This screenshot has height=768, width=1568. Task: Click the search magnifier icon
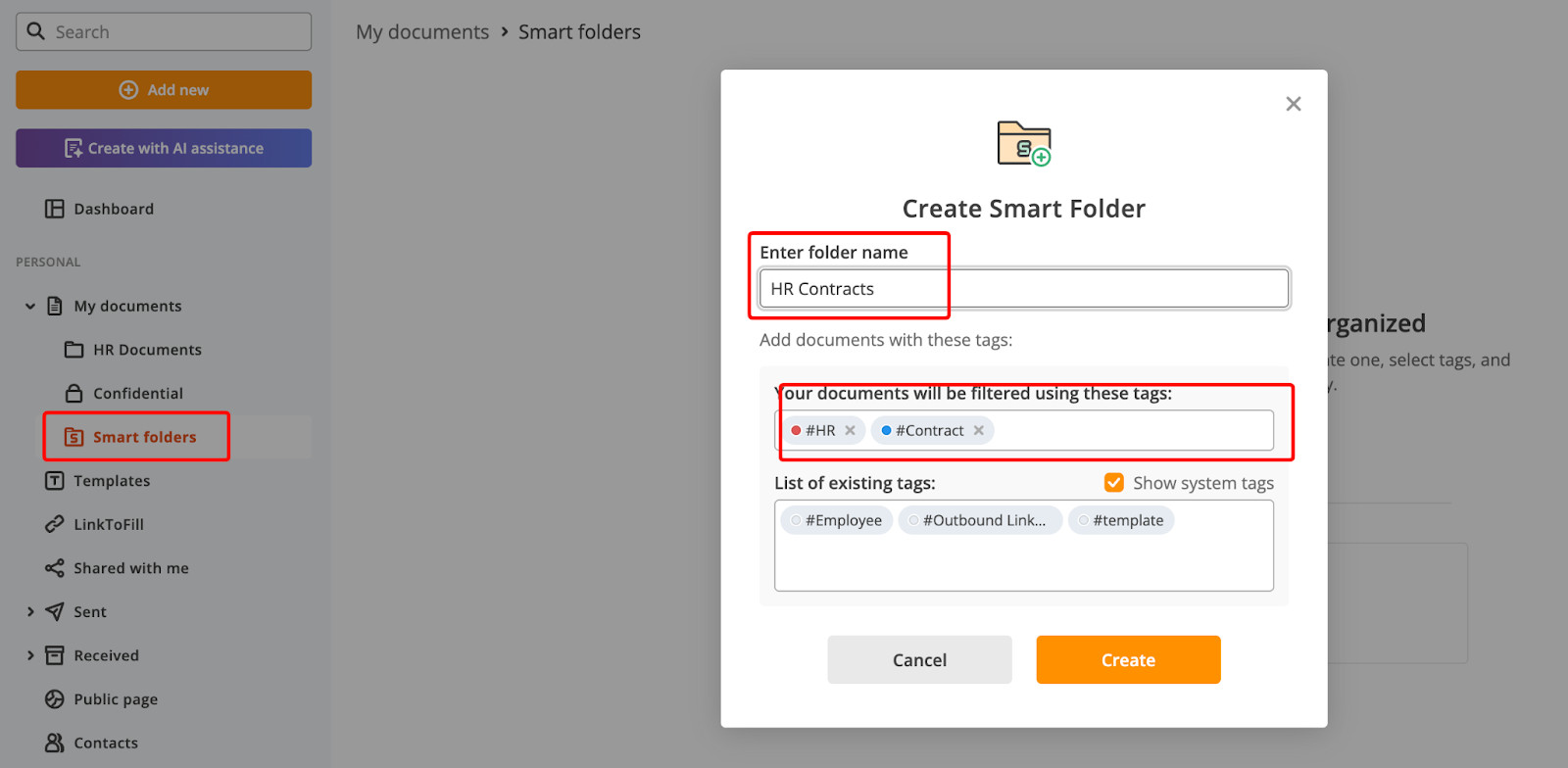(36, 31)
